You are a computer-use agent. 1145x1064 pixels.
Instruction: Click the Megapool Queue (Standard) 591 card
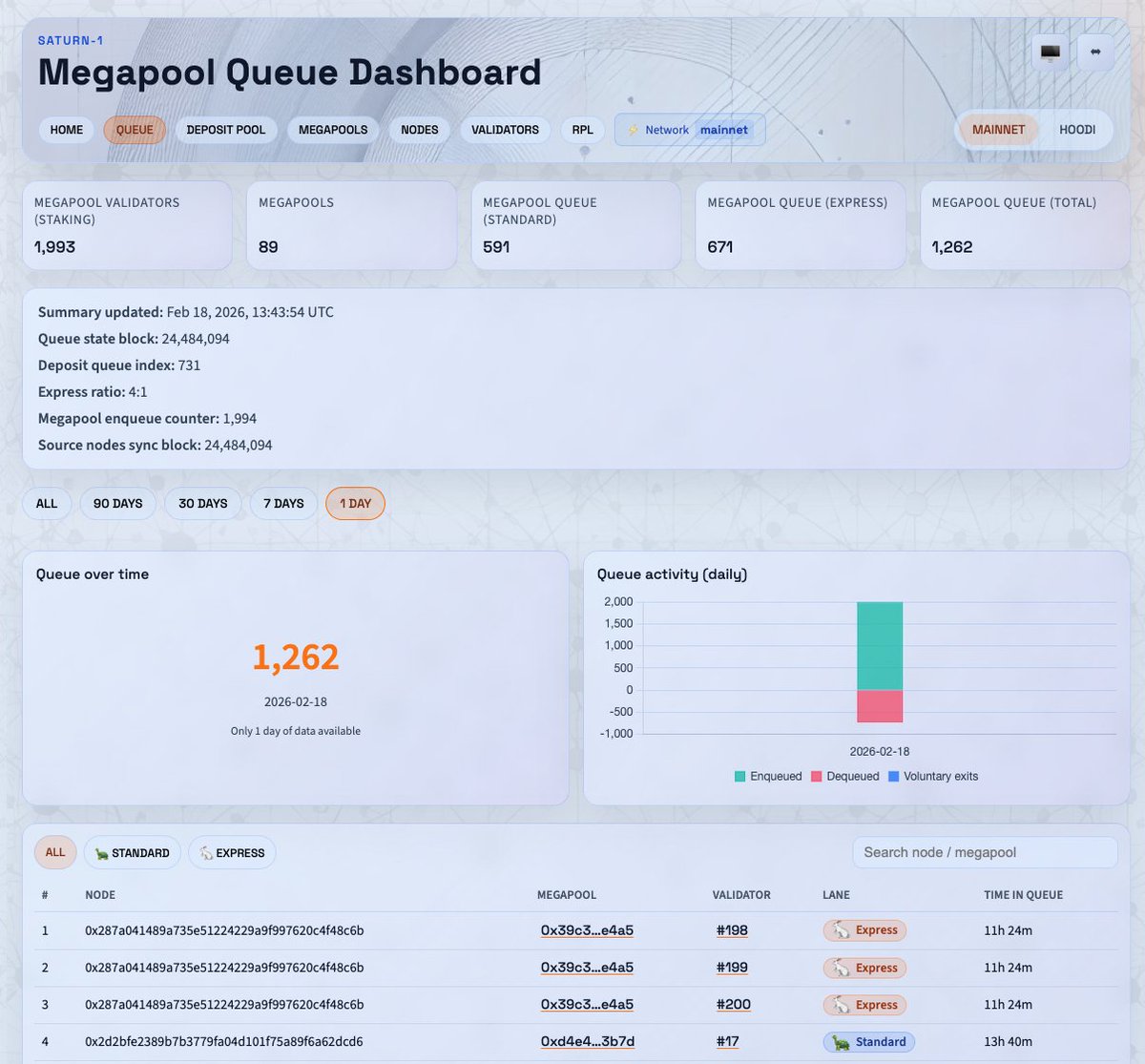(x=576, y=225)
